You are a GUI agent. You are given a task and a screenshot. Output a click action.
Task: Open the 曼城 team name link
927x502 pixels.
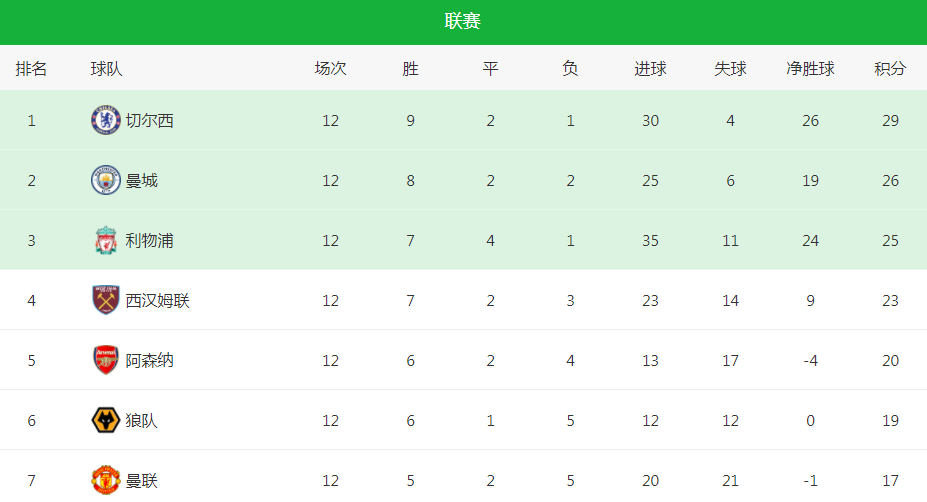[142, 180]
